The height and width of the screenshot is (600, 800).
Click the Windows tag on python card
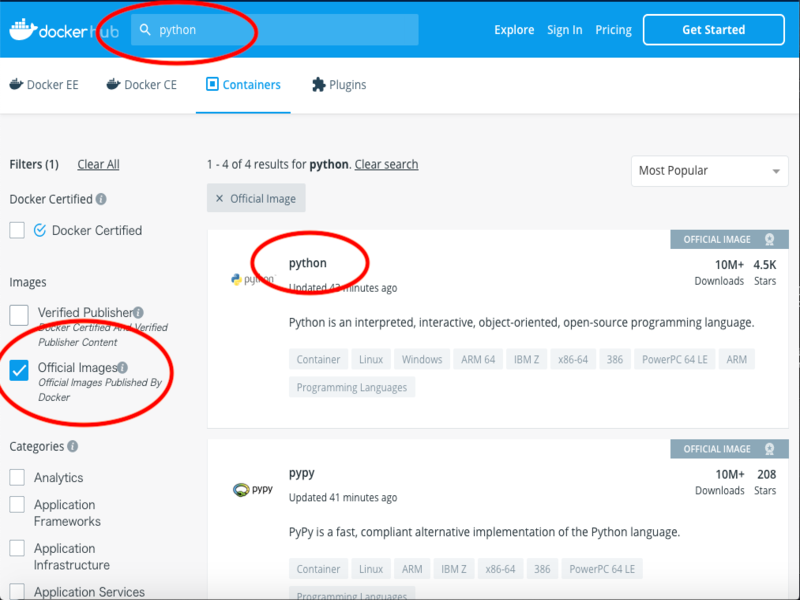click(x=422, y=359)
